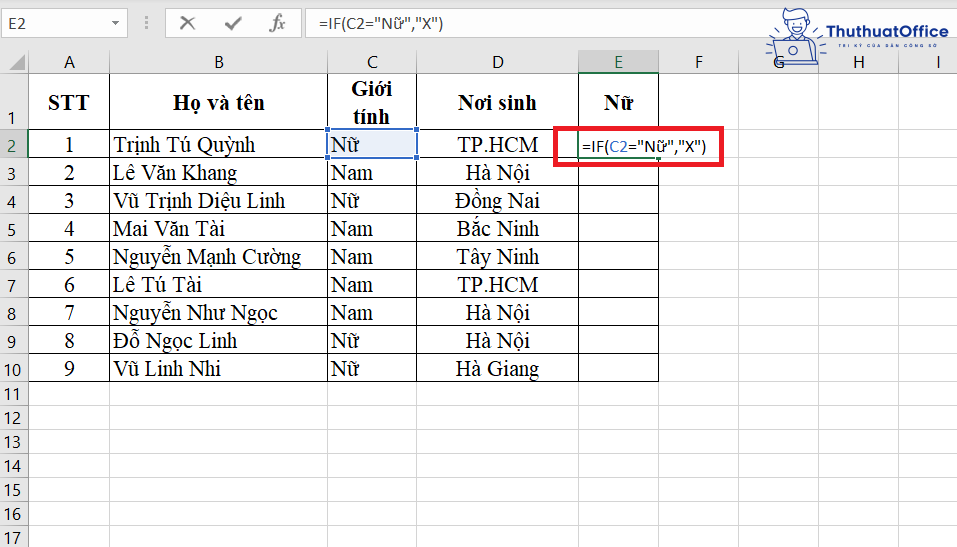Click inside the formula bar text

coord(381,23)
